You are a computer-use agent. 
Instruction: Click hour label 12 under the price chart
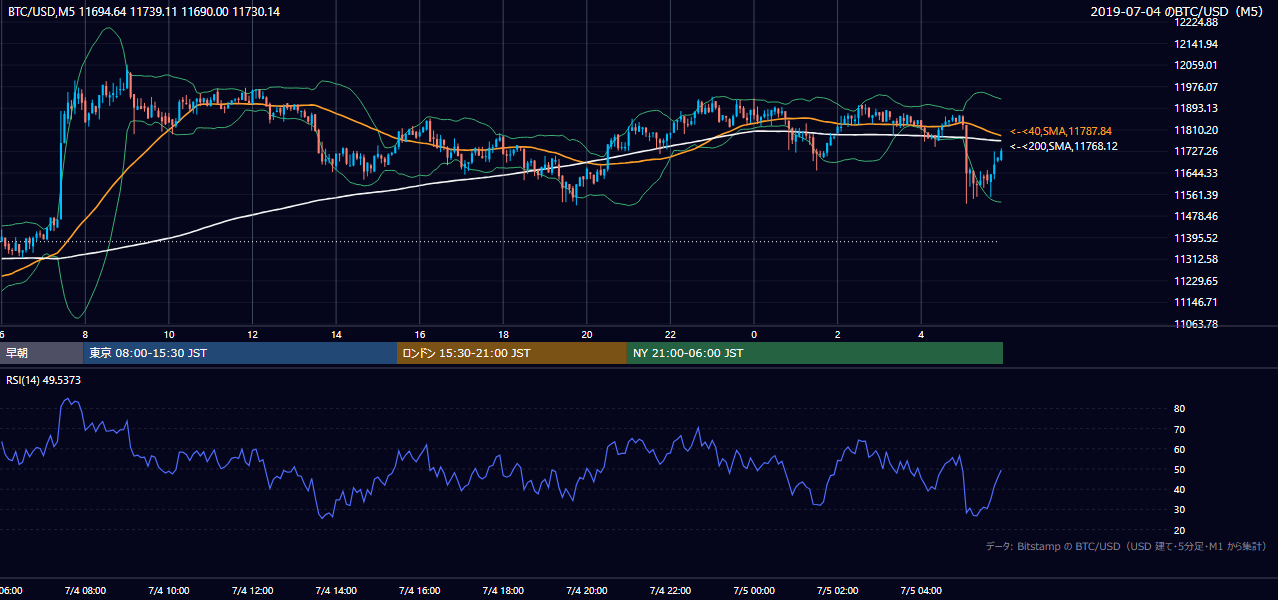point(253,334)
